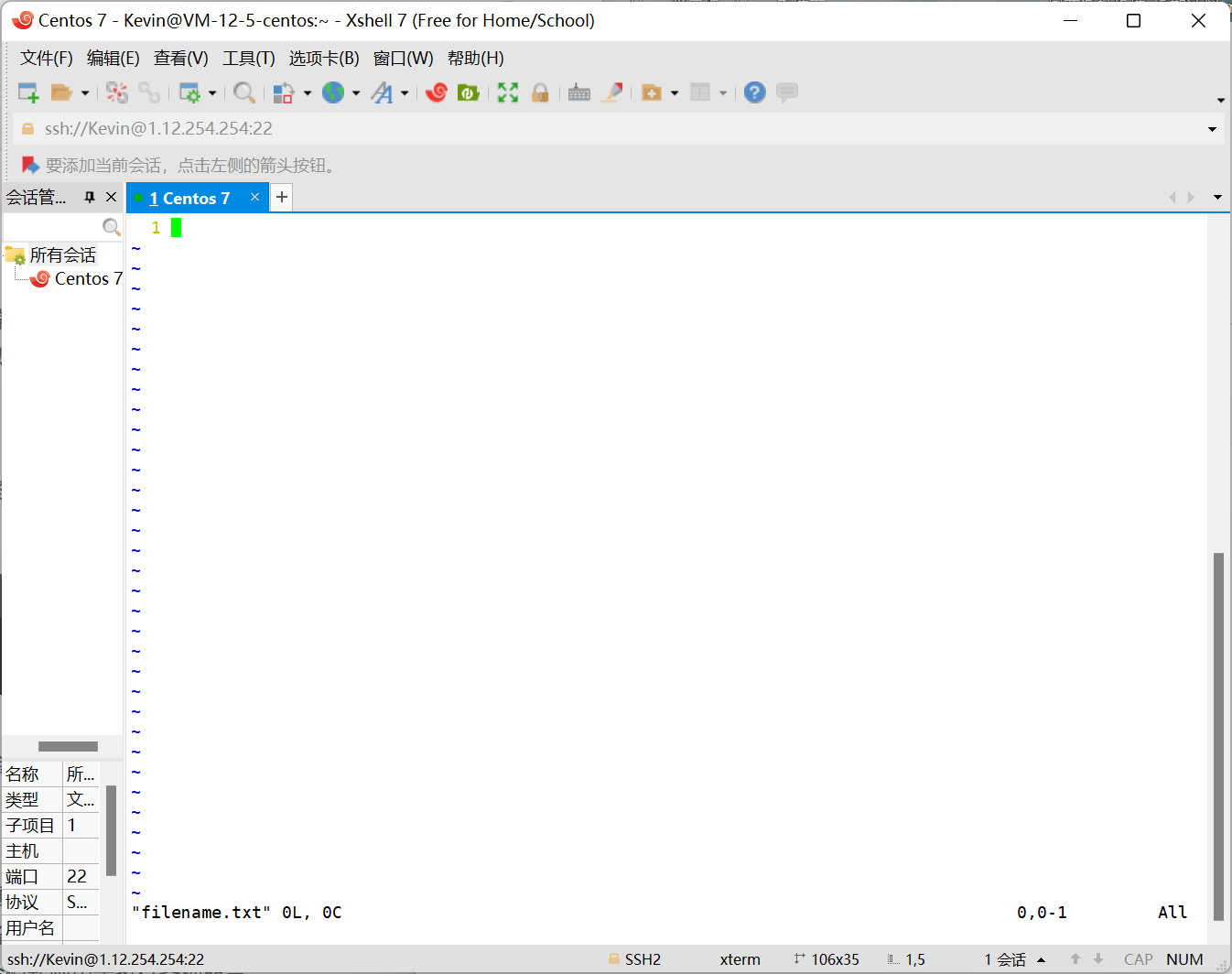Viewport: 1232px width, 974px height.
Task: Click the address bar lock icon
Action: click(x=27, y=129)
